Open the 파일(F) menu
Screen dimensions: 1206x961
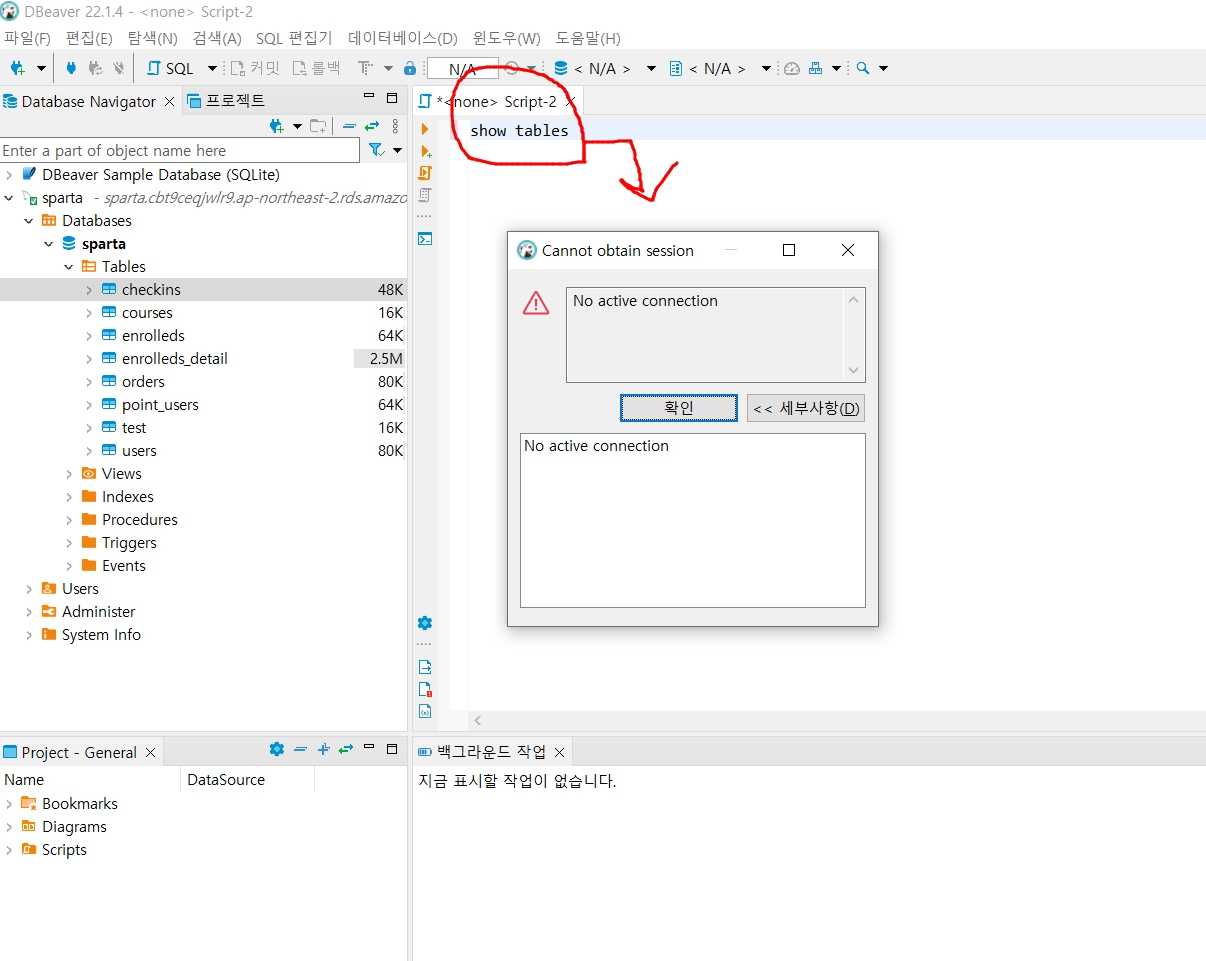coord(27,38)
